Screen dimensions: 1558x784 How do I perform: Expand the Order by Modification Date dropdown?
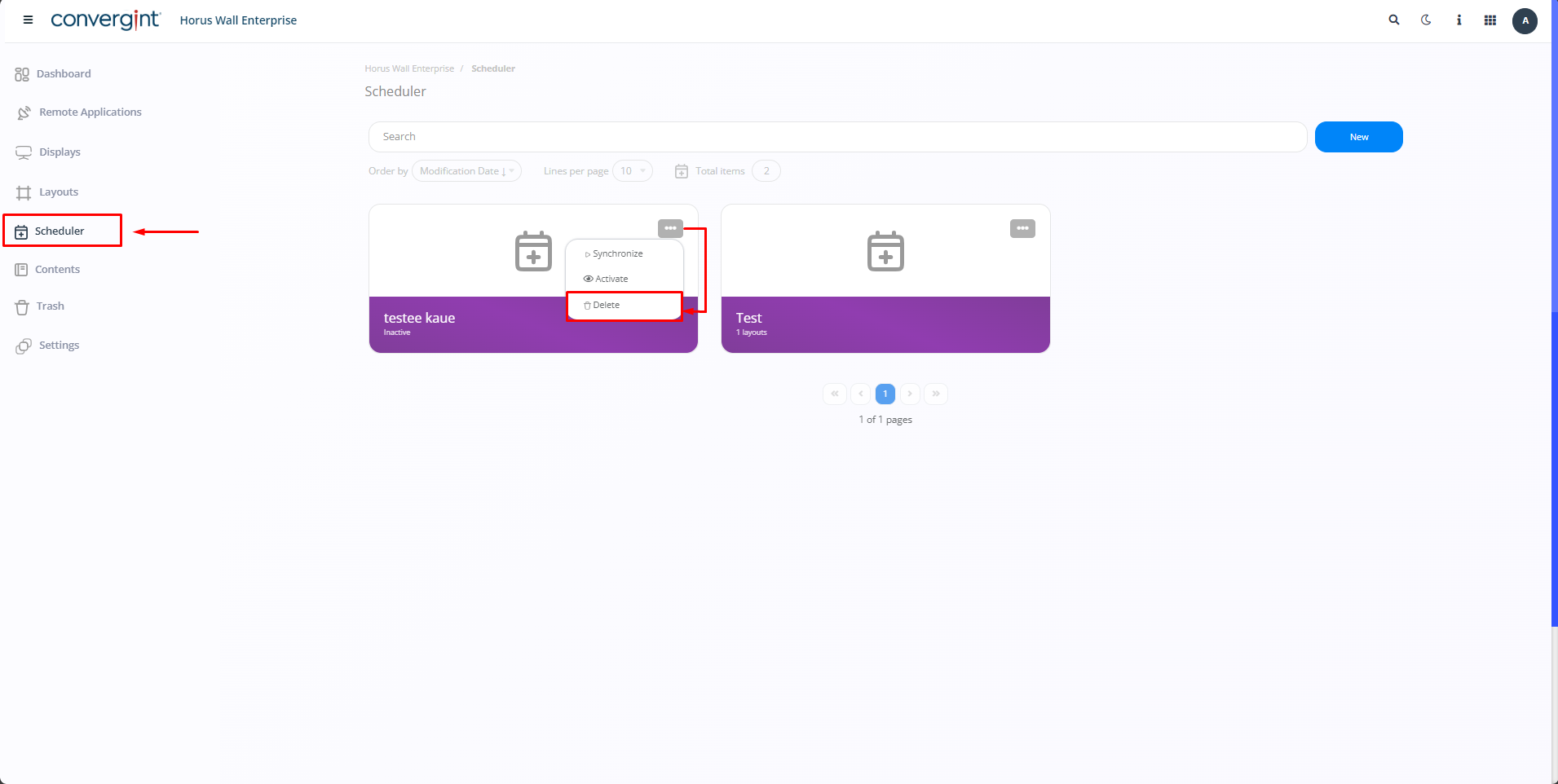(466, 171)
